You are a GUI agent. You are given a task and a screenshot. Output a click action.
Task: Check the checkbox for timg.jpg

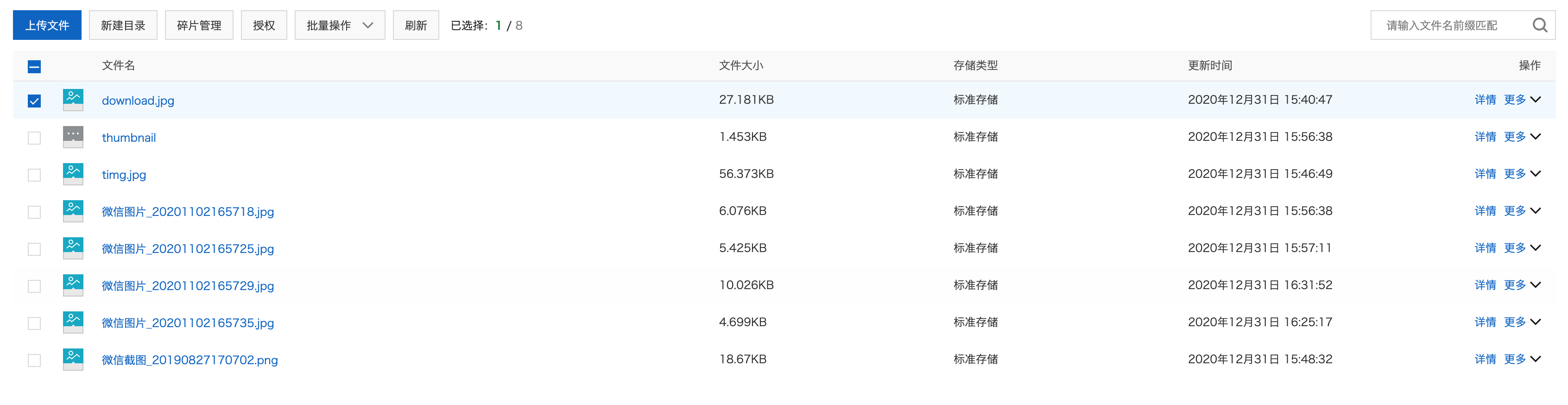point(34,174)
